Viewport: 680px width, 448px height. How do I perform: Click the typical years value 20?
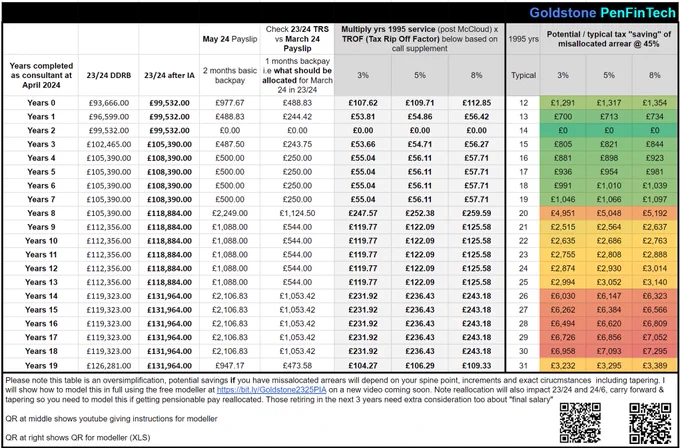coord(523,213)
